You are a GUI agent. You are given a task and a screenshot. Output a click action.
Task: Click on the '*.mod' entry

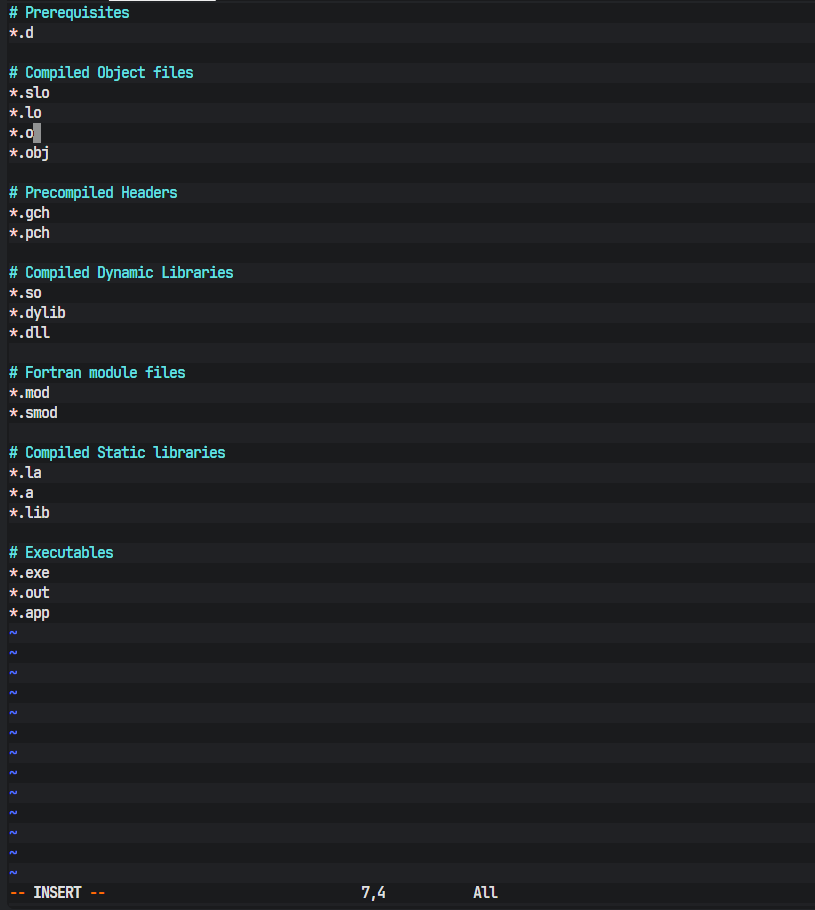pyautogui.click(x=30, y=393)
